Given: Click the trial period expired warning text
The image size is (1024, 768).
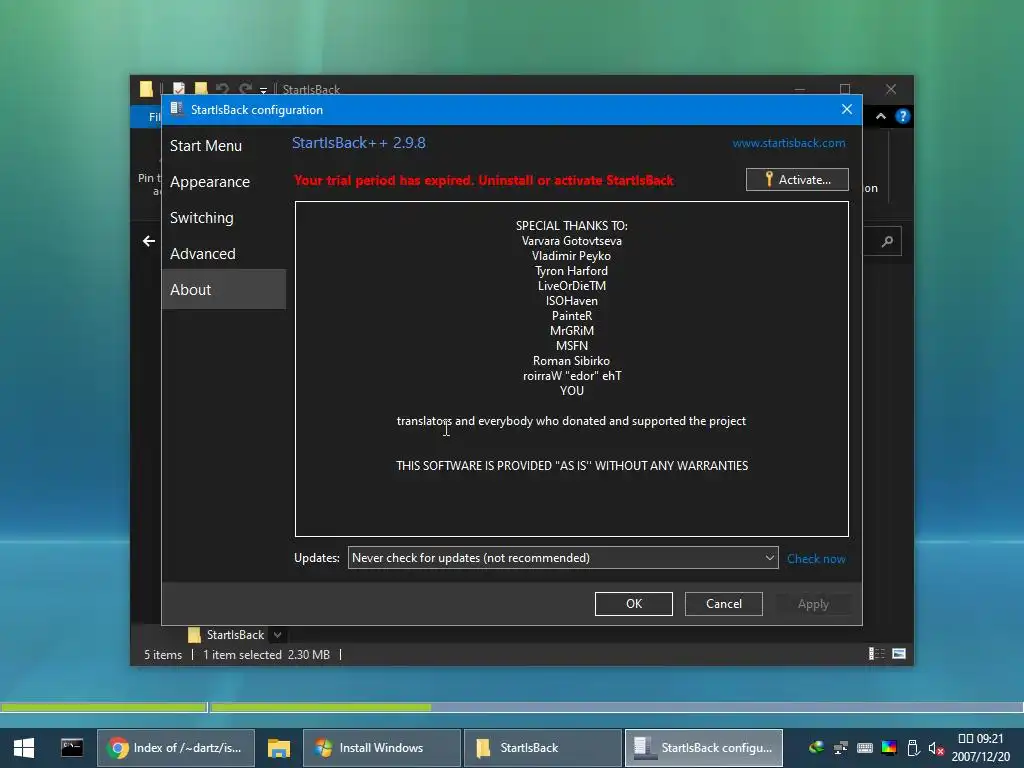Looking at the screenshot, I should 483,180.
